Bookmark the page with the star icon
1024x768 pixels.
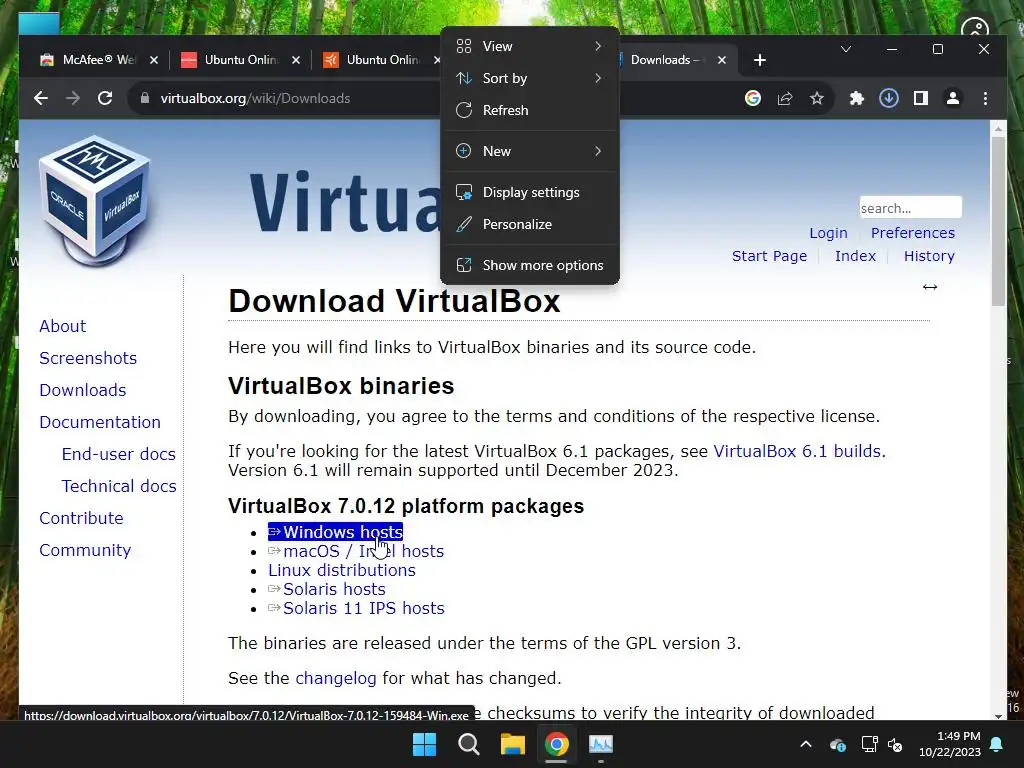(817, 99)
